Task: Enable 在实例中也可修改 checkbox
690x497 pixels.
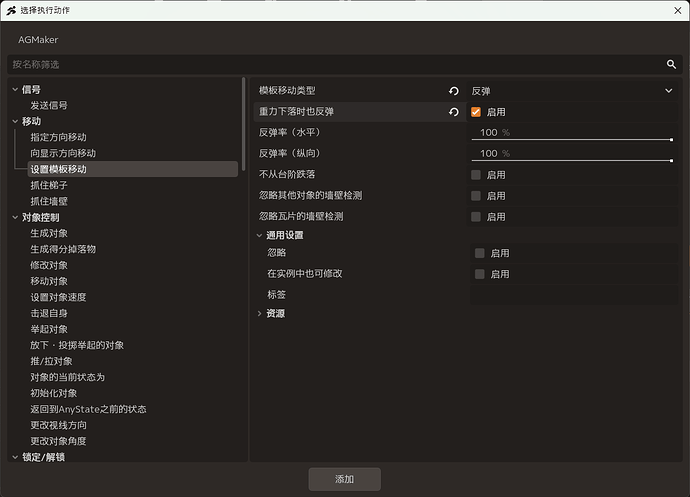Action: 480,274
